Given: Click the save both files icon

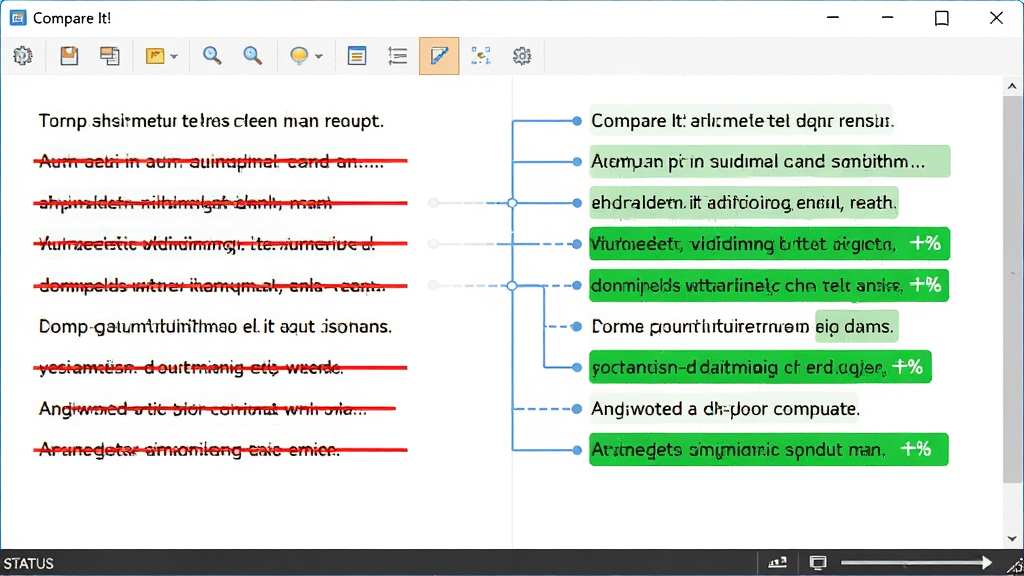Looking at the screenshot, I should [x=110, y=56].
